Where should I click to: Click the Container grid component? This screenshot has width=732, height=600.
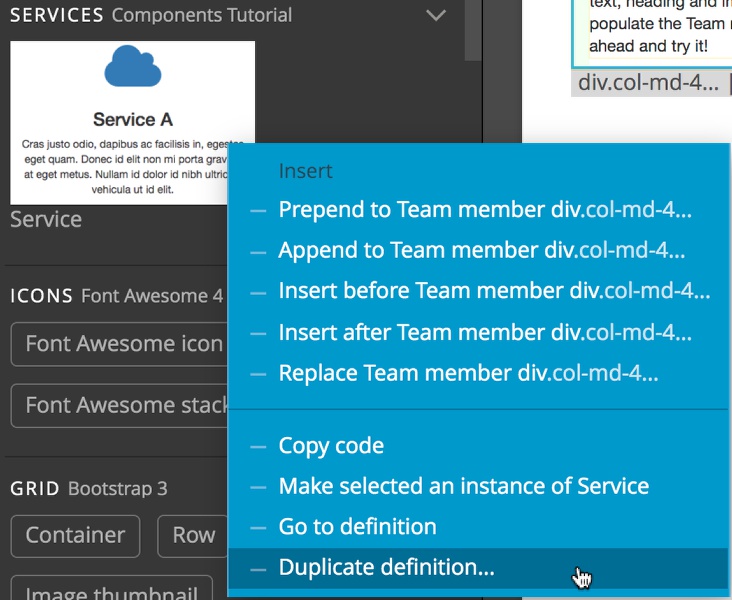click(75, 536)
